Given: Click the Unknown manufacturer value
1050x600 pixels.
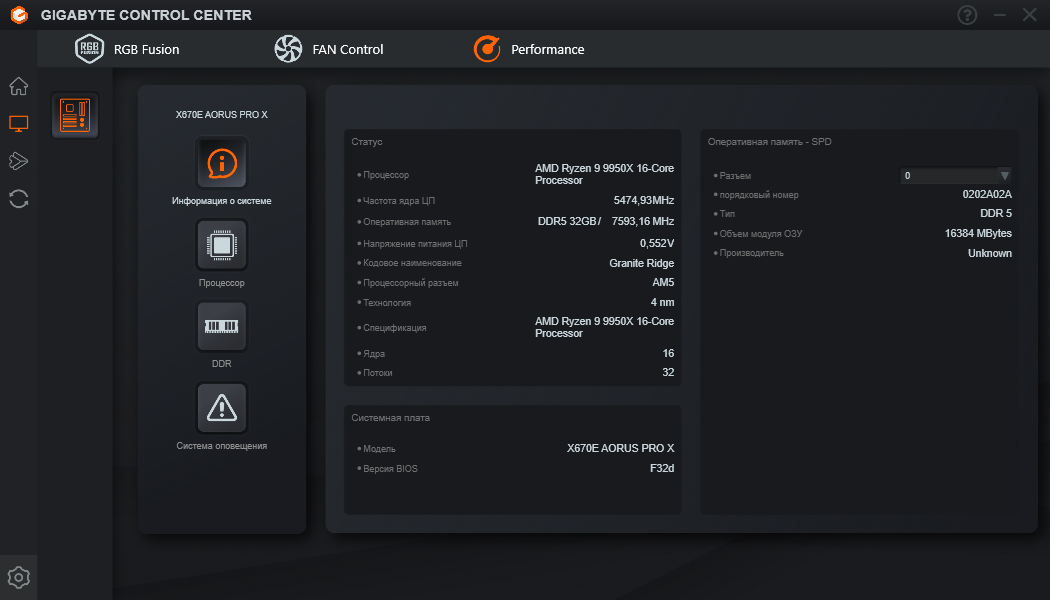Looking at the screenshot, I should pyautogui.click(x=990, y=253).
